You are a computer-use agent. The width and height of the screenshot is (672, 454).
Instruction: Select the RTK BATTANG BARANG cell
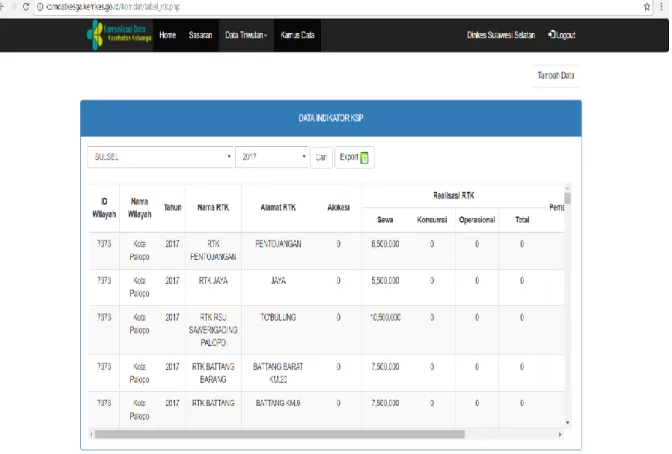(x=213, y=373)
